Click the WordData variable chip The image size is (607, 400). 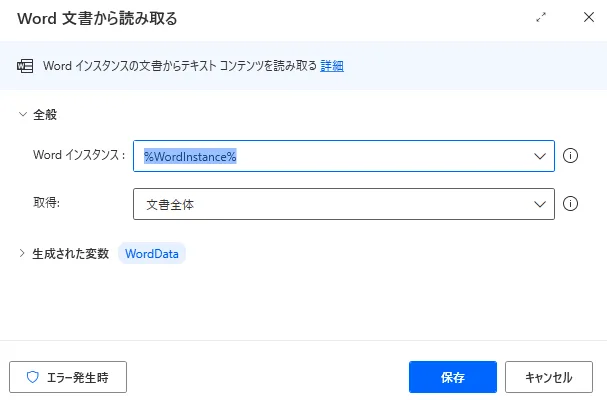[152, 254]
